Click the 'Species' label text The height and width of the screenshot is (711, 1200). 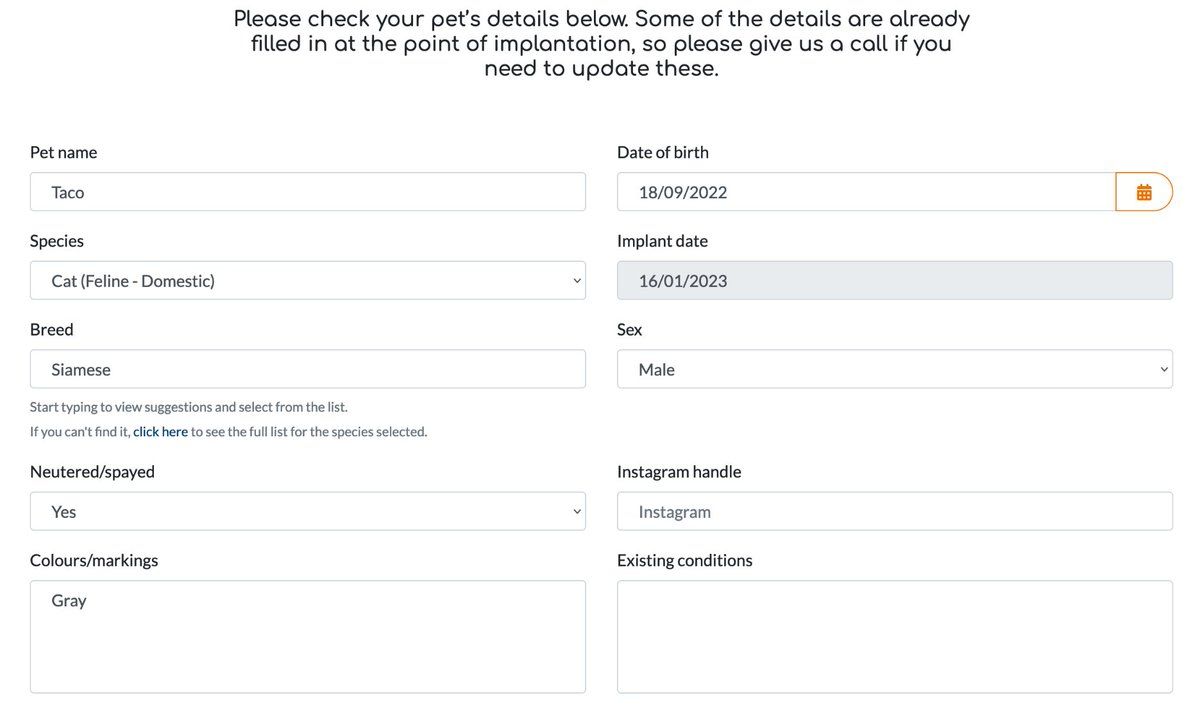coord(57,241)
